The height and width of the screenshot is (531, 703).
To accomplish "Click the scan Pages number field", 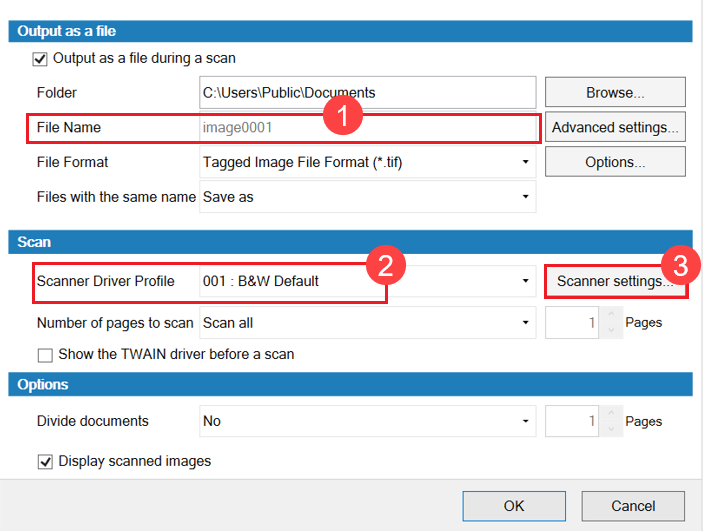I will click(x=572, y=322).
